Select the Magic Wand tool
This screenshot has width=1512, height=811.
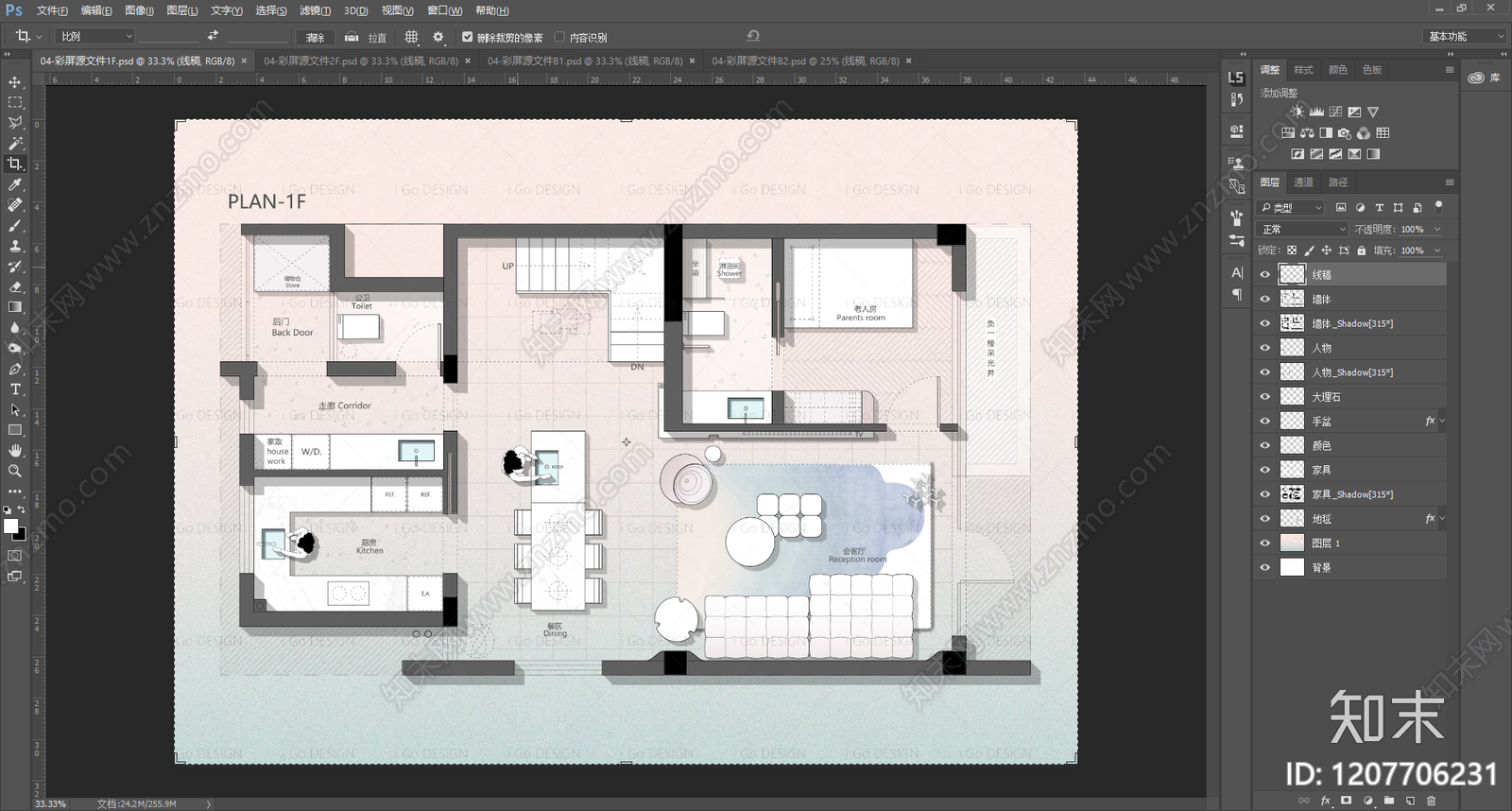(15, 143)
